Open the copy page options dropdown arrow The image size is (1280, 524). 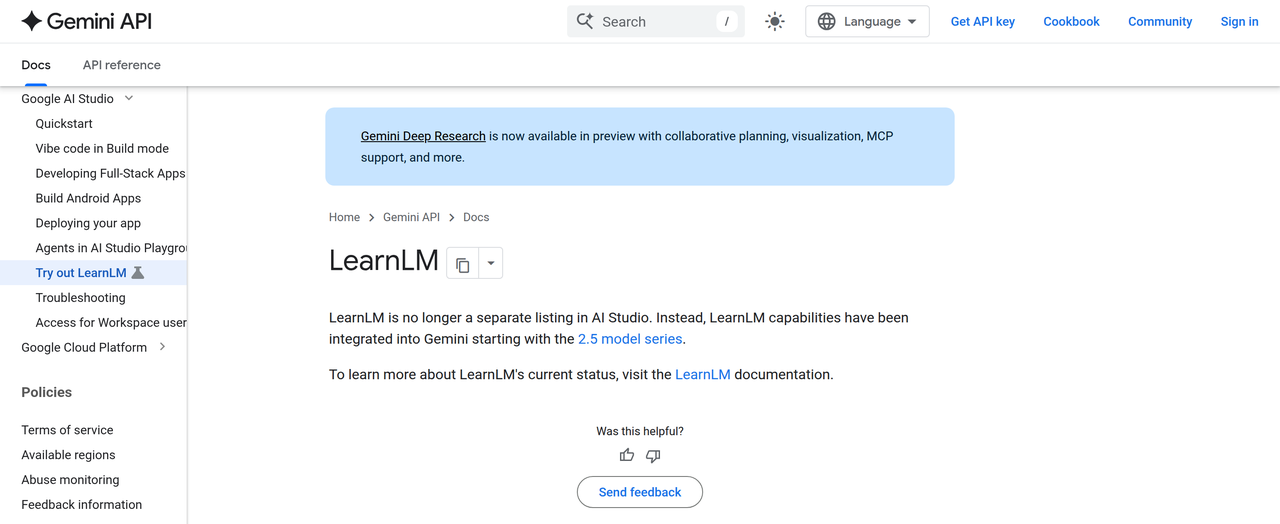[x=490, y=264]
